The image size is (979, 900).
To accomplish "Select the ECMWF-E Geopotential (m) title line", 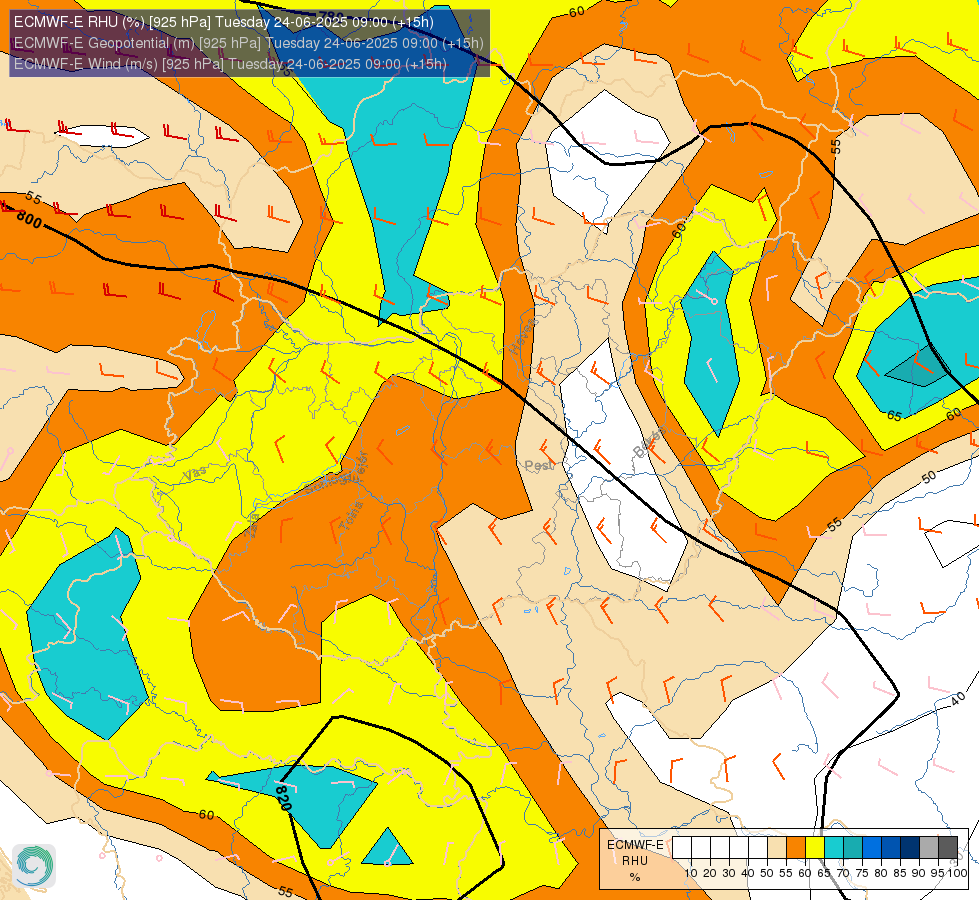I will click(x=248, y=43).
